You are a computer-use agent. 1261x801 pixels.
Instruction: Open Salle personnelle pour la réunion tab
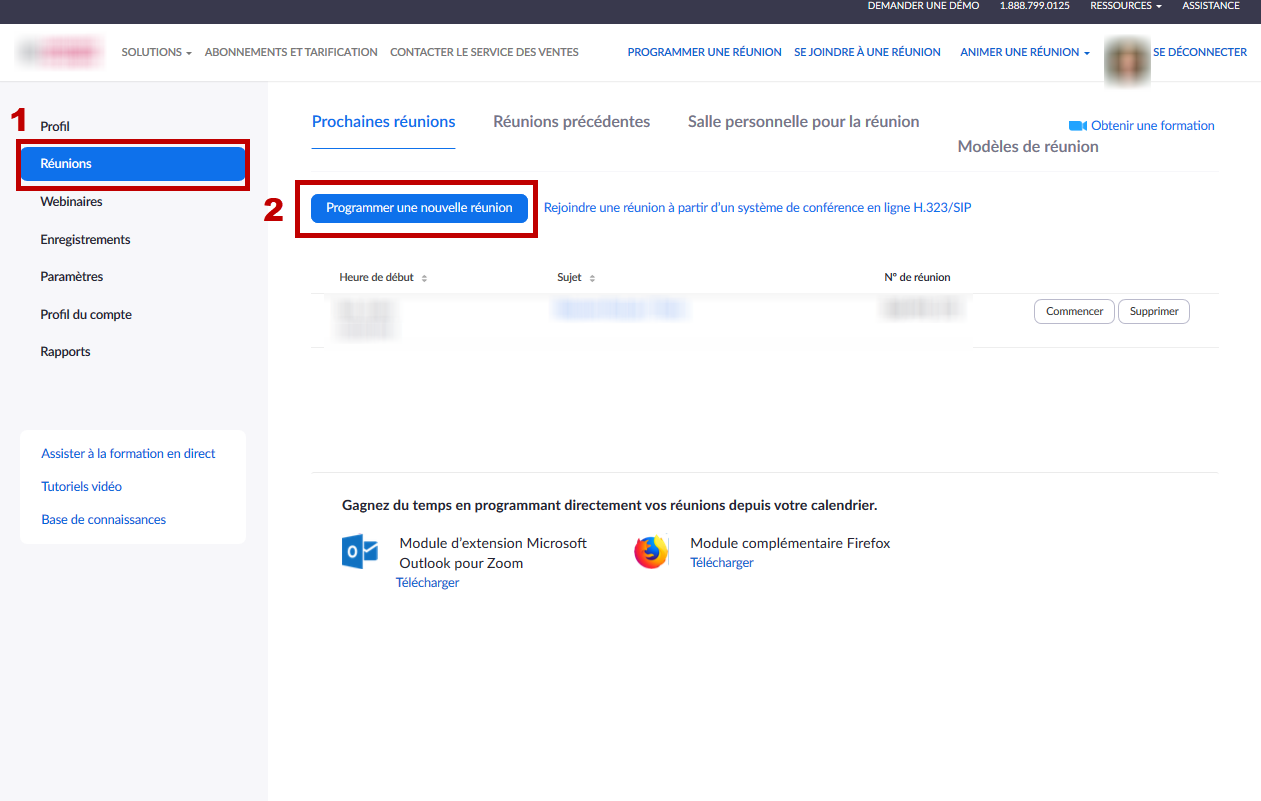tap(803, 121)
